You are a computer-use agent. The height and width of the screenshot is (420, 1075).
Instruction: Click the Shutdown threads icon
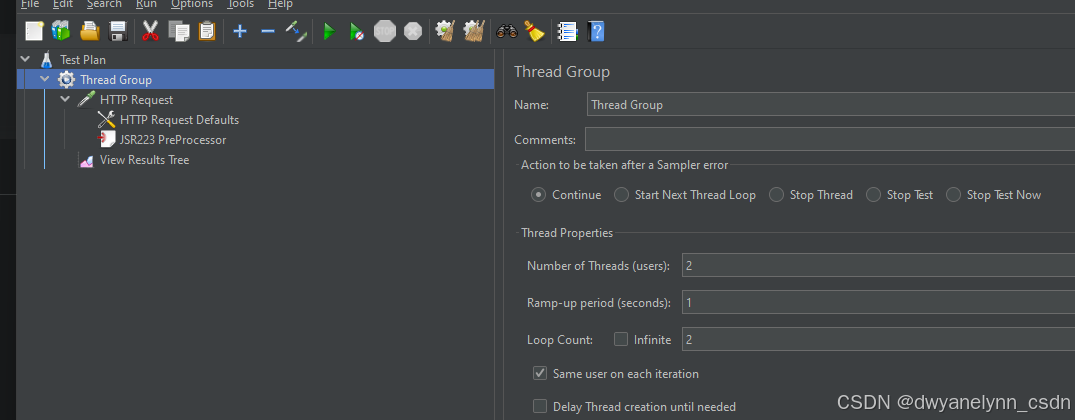click(413, 31)
